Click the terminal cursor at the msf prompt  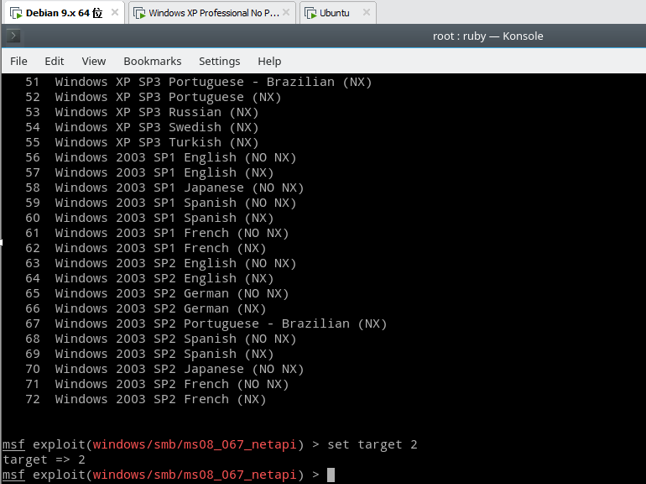pyautogui.click(x=331, y=475)
